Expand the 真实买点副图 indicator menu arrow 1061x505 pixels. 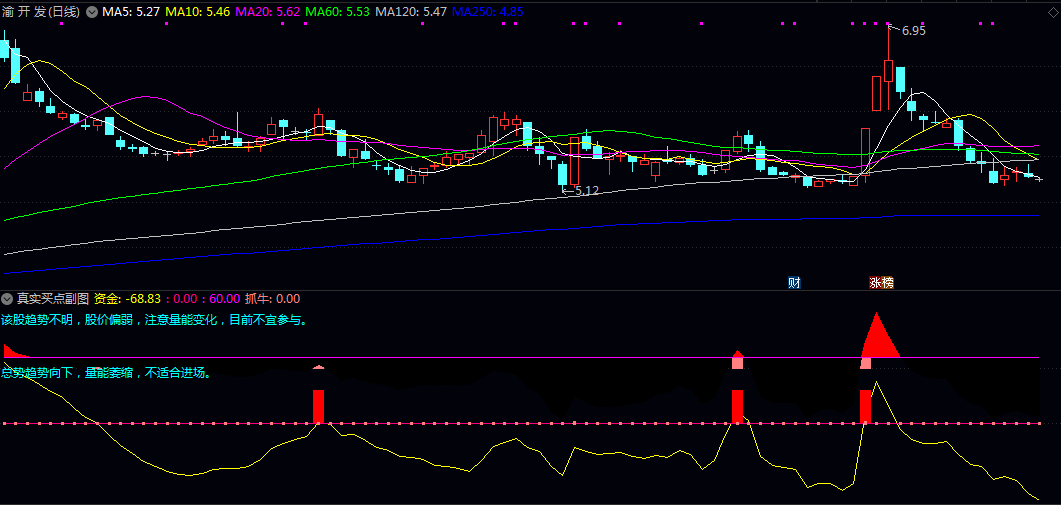coord(7,299)
